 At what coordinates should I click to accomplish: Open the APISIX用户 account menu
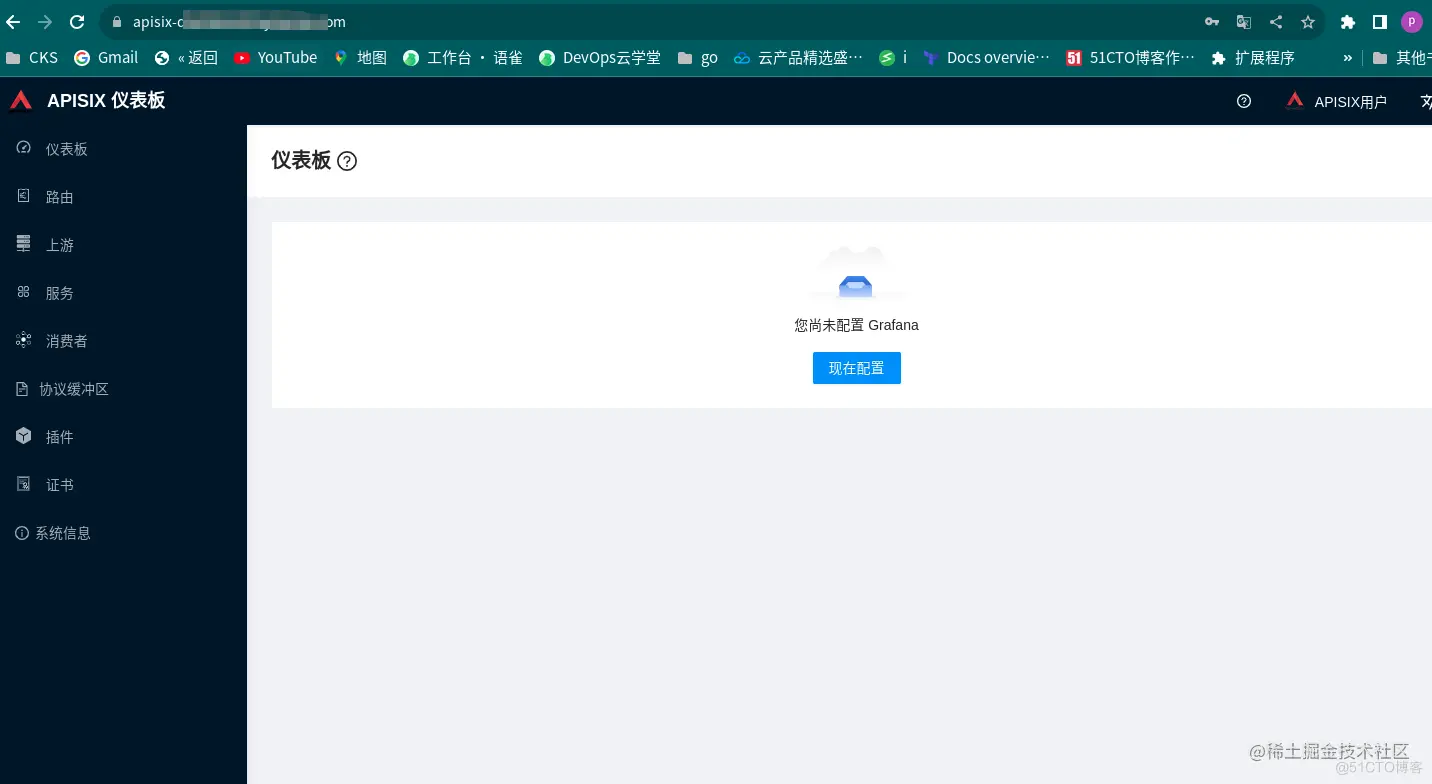pyautogui.click(x=1337, y=101)
